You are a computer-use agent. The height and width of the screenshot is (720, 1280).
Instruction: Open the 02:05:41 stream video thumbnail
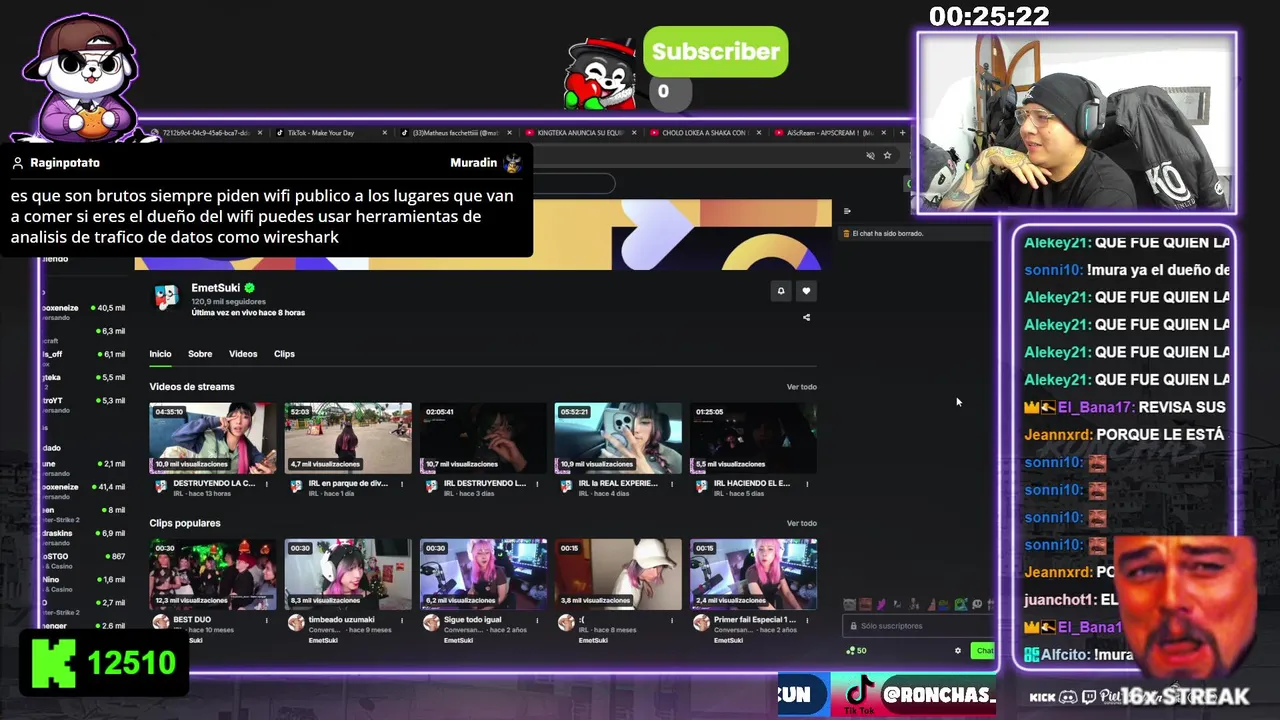click(x=483, y=438)
